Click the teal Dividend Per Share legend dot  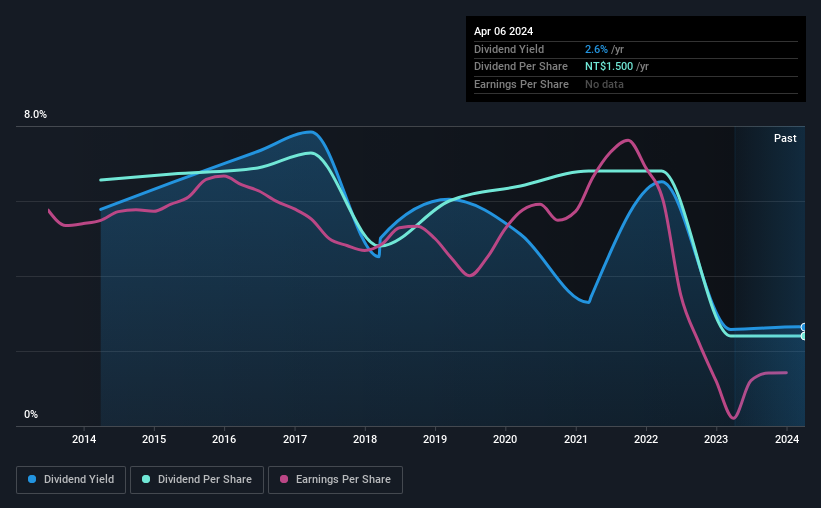(x=146, y=479)
